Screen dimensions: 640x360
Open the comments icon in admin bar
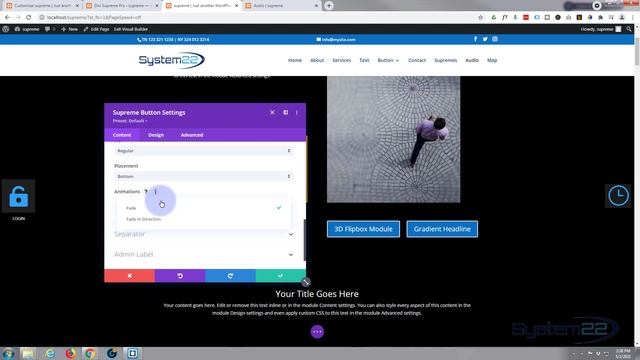(x=49, y=29)
